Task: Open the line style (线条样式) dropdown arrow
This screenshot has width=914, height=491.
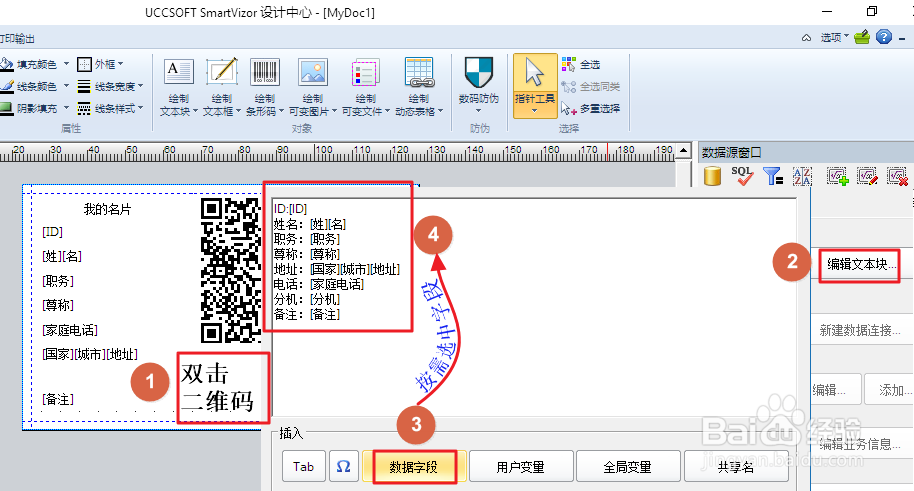Action: (x=140, y=108)
